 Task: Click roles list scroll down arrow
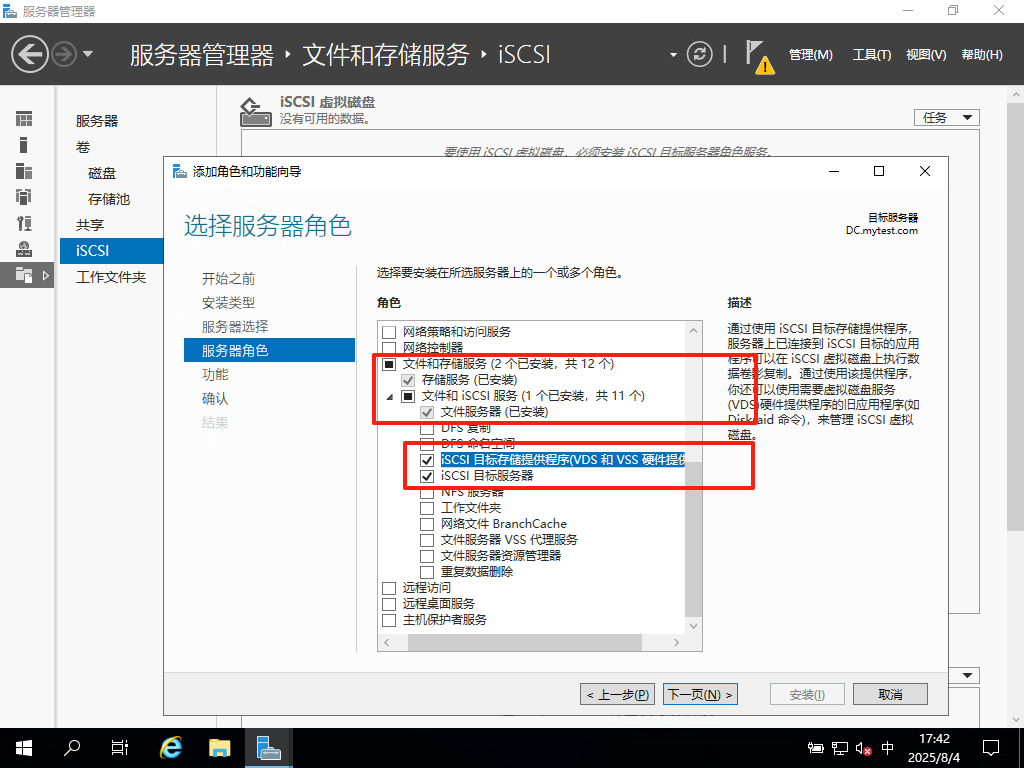(694, 626)
